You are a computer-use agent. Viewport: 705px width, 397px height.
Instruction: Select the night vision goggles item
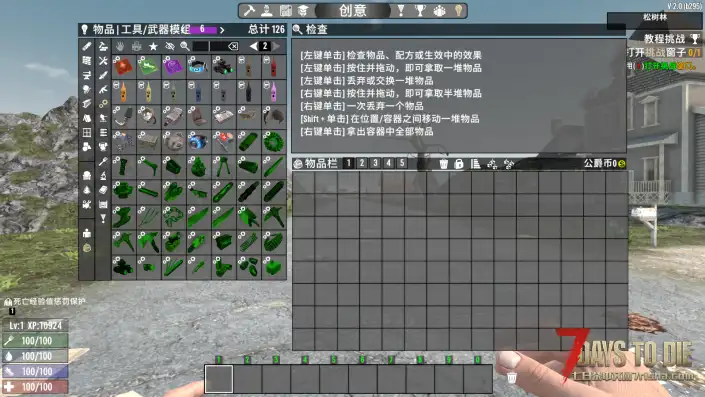click(x=223, y=67)
